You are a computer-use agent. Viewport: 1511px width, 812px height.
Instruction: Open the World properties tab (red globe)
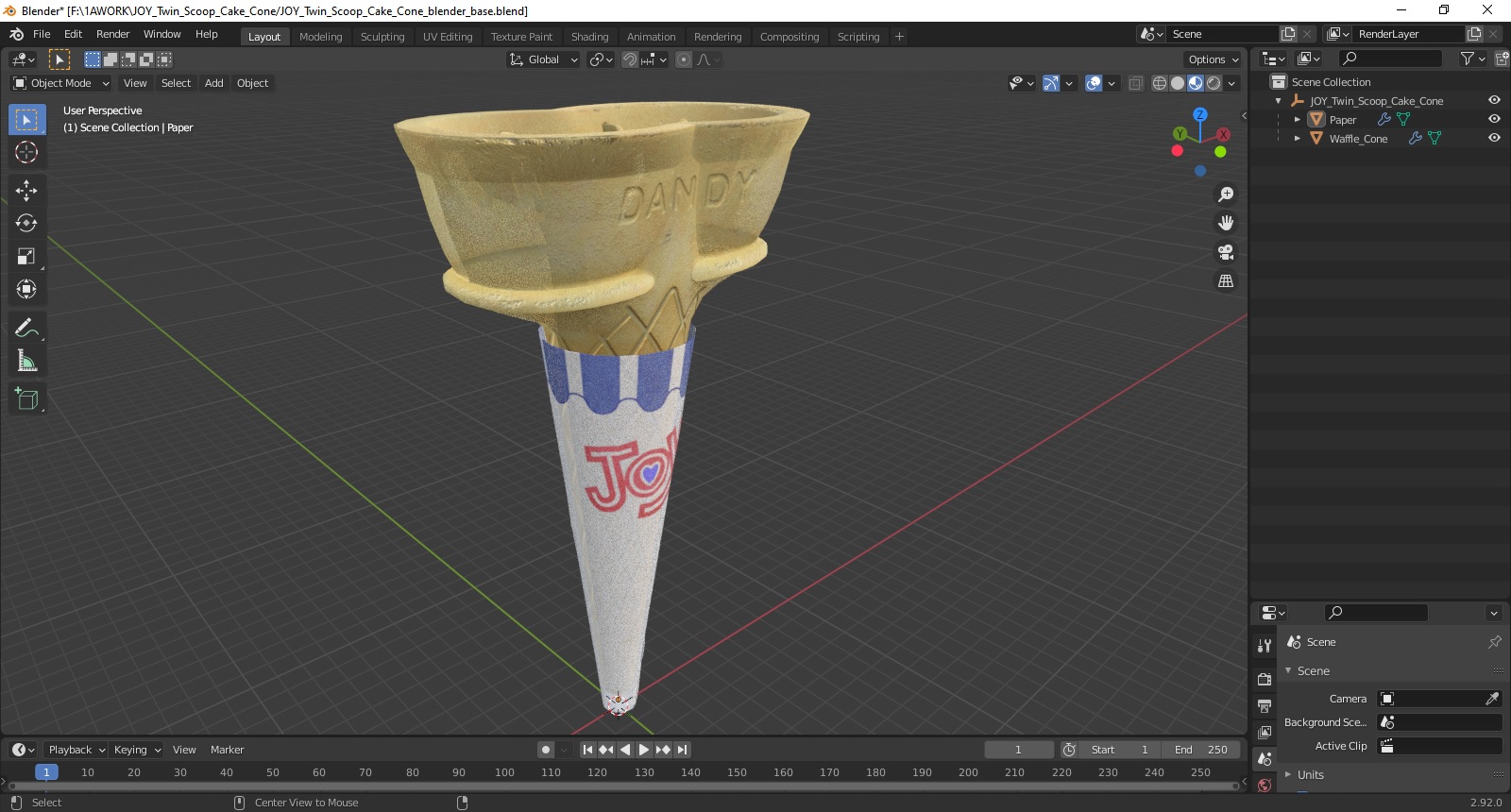pyautogui.click(x=1265, y=785)
